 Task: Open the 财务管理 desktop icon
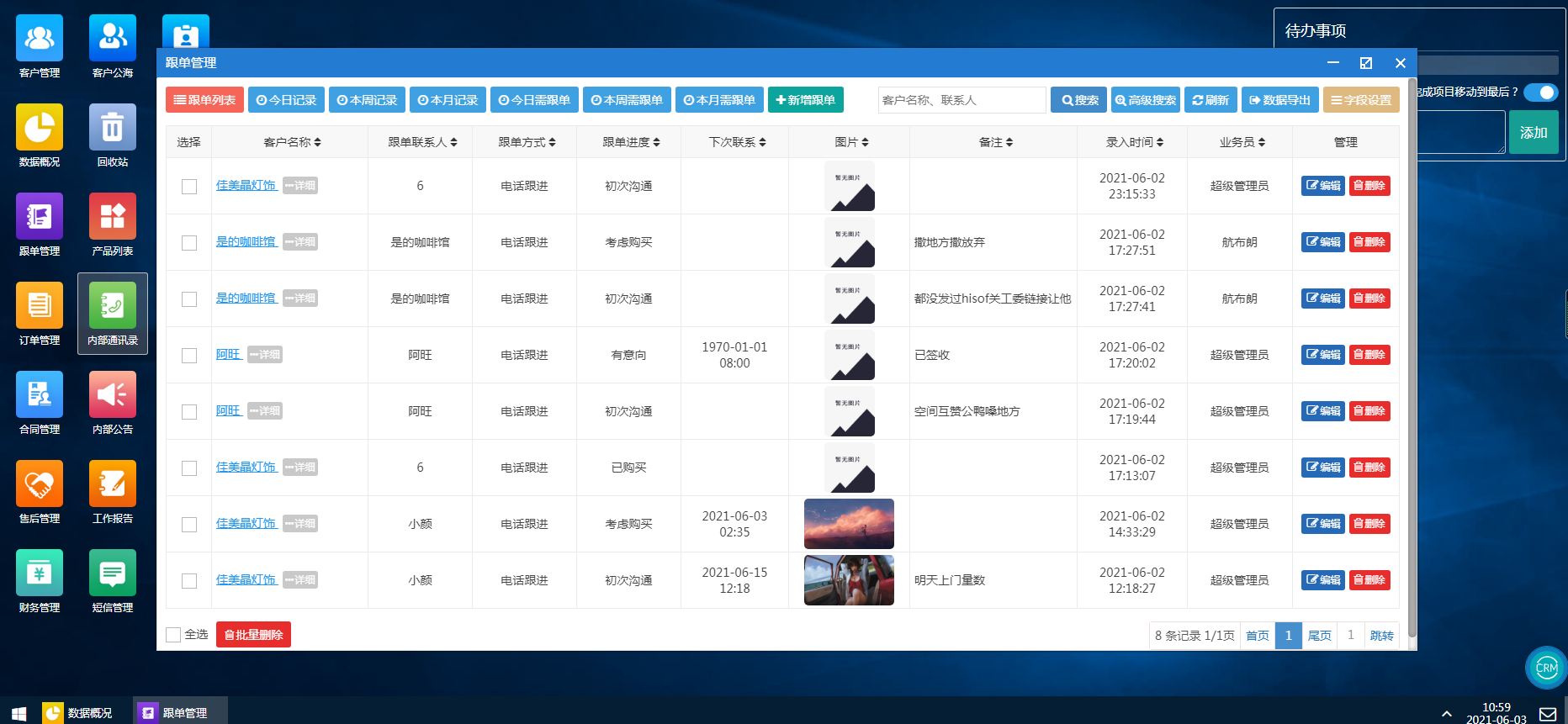click(x=40, y=574)
